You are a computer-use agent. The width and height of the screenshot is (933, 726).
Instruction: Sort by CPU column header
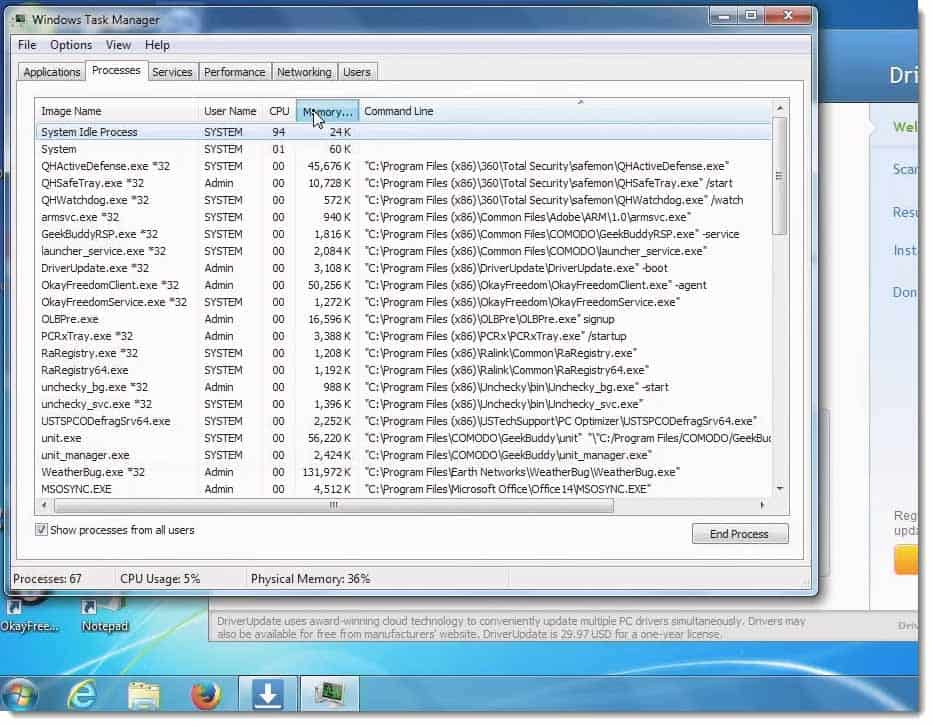(279, 111)
